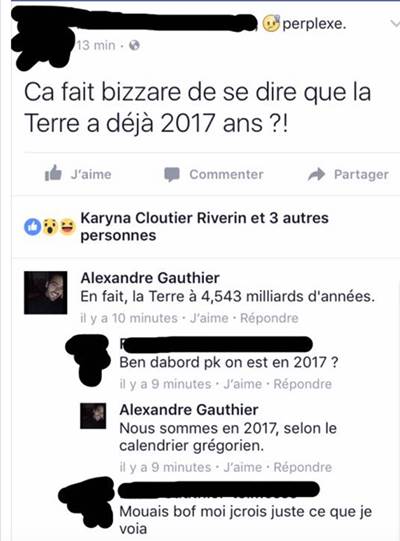Click the public globe icon beside 13 min
400x541 pixels.
point(134,45)
